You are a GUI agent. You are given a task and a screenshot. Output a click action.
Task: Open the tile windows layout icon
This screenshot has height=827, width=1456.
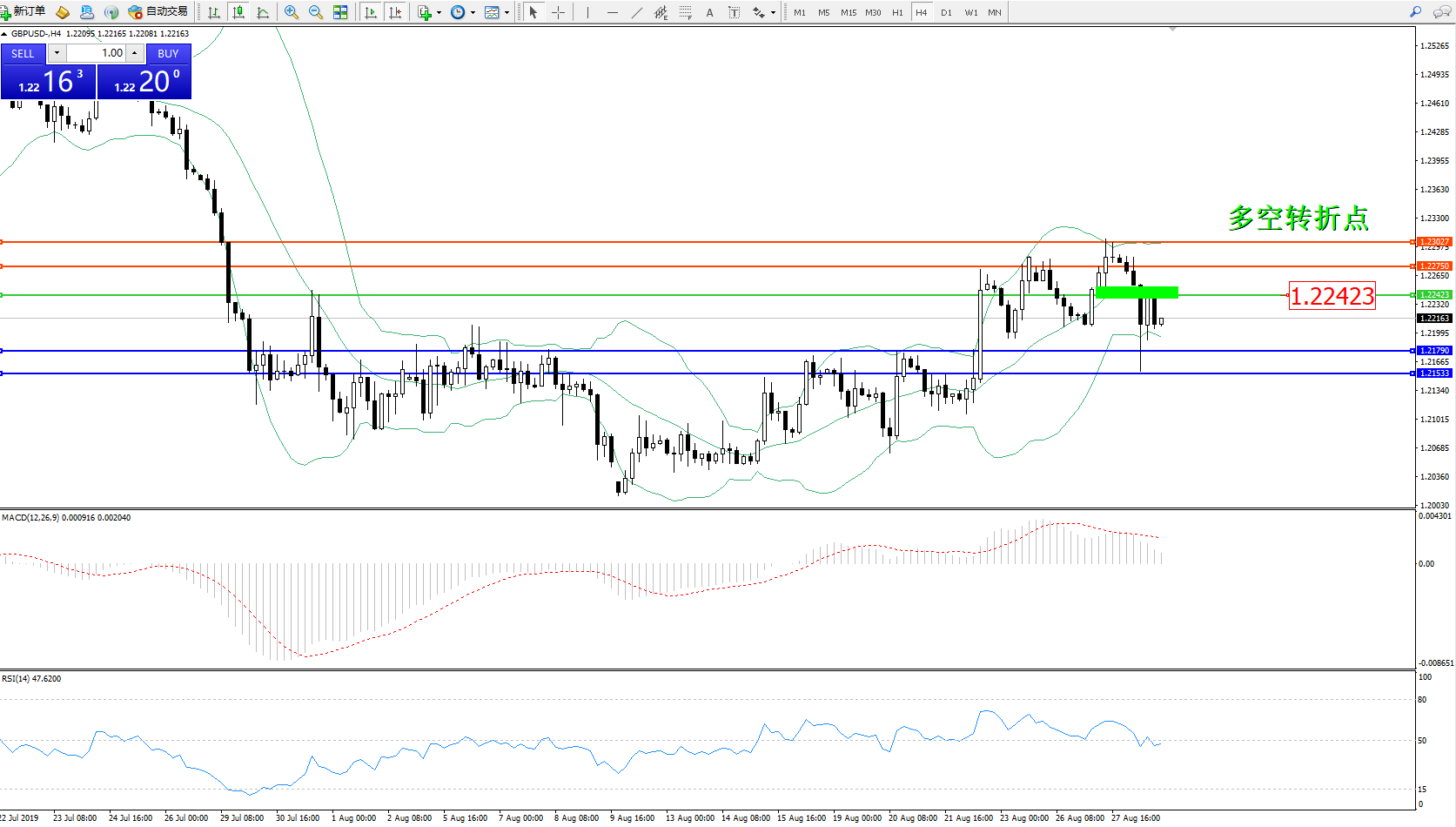pyautogui.click(x=340, y=12)
